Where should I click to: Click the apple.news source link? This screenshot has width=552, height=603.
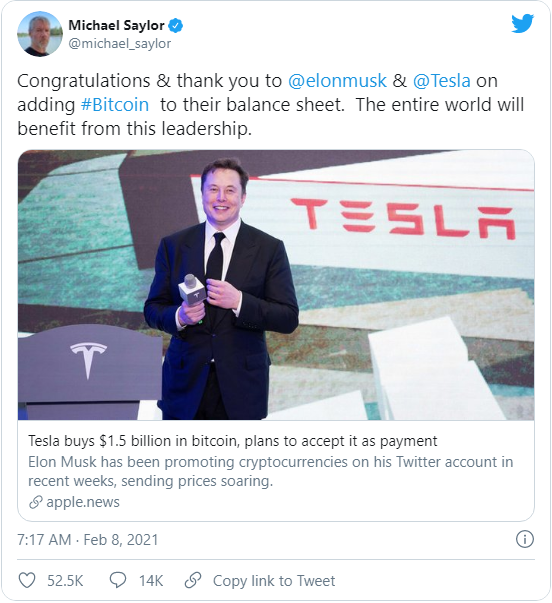coord(83,502)
